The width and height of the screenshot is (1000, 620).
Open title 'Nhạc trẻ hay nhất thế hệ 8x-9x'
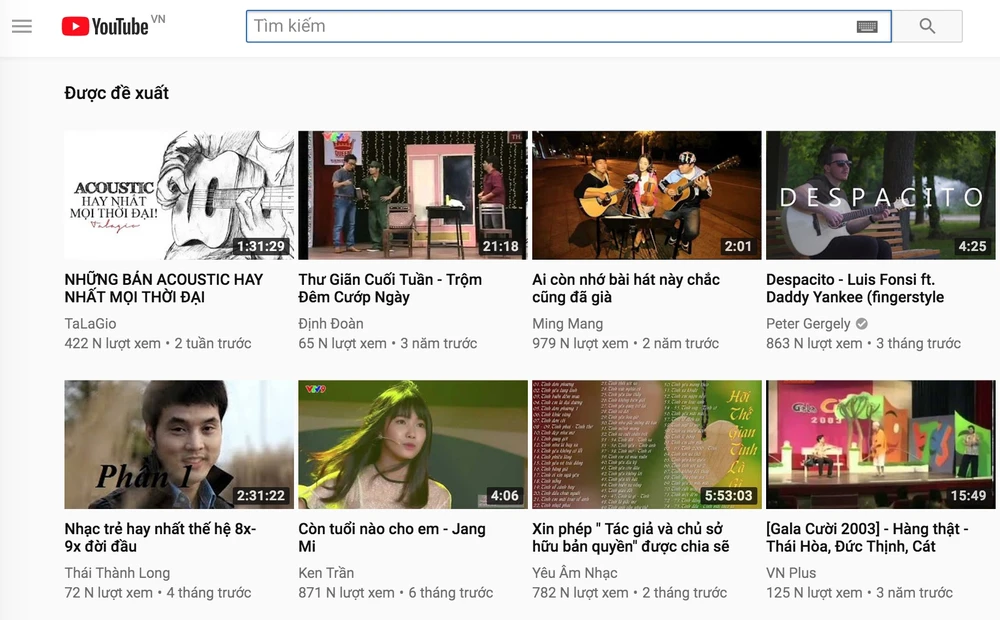[160, 537]
